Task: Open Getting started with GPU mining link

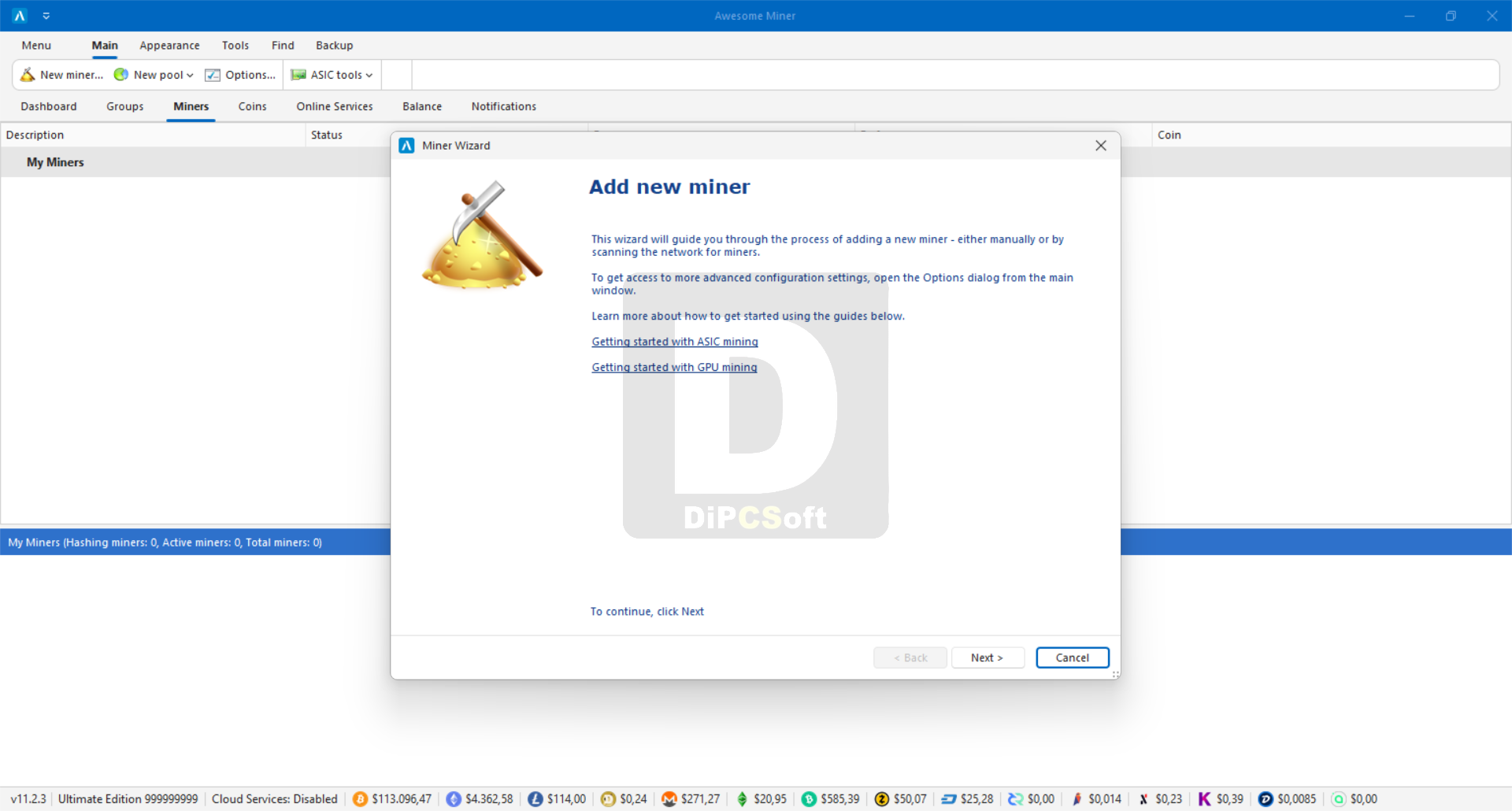Action: pyautogui.click(x=674, y=367)
